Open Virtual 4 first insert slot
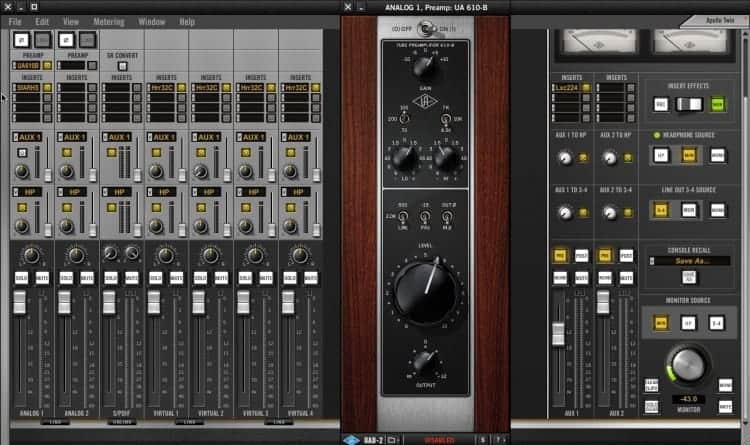The width and height of the screenshot is (750, 445). point(296,88)
